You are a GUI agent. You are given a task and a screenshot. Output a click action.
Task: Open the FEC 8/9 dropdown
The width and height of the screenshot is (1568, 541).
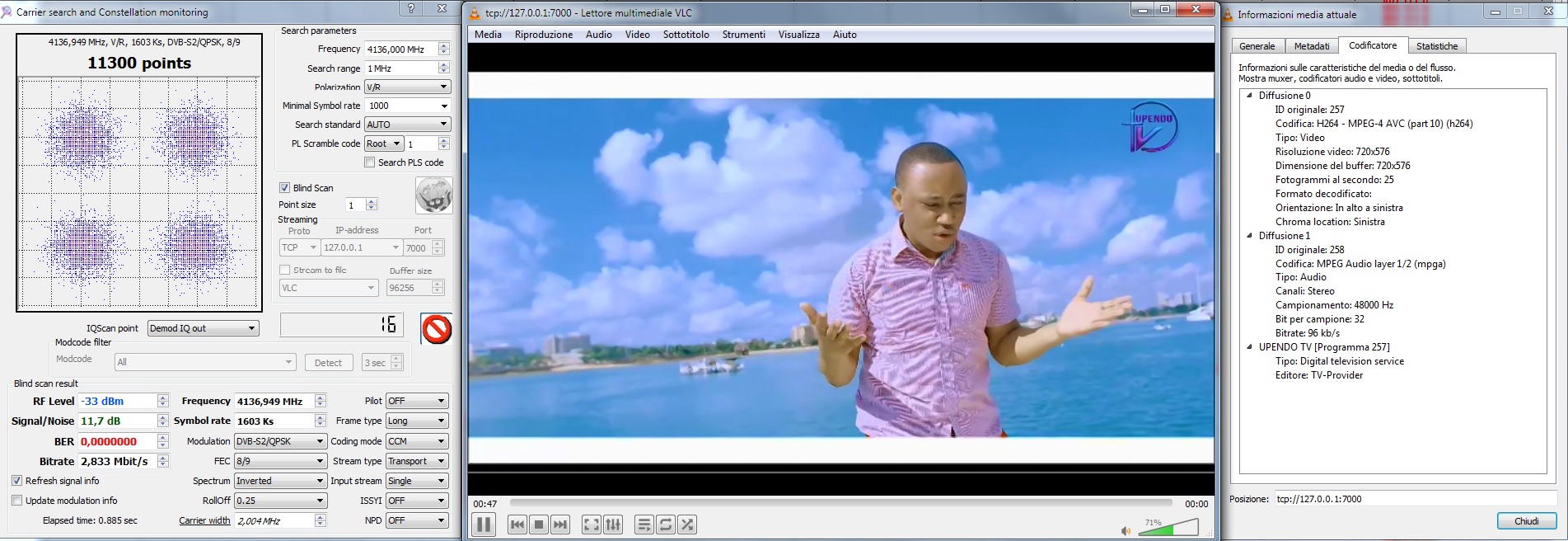280,461
